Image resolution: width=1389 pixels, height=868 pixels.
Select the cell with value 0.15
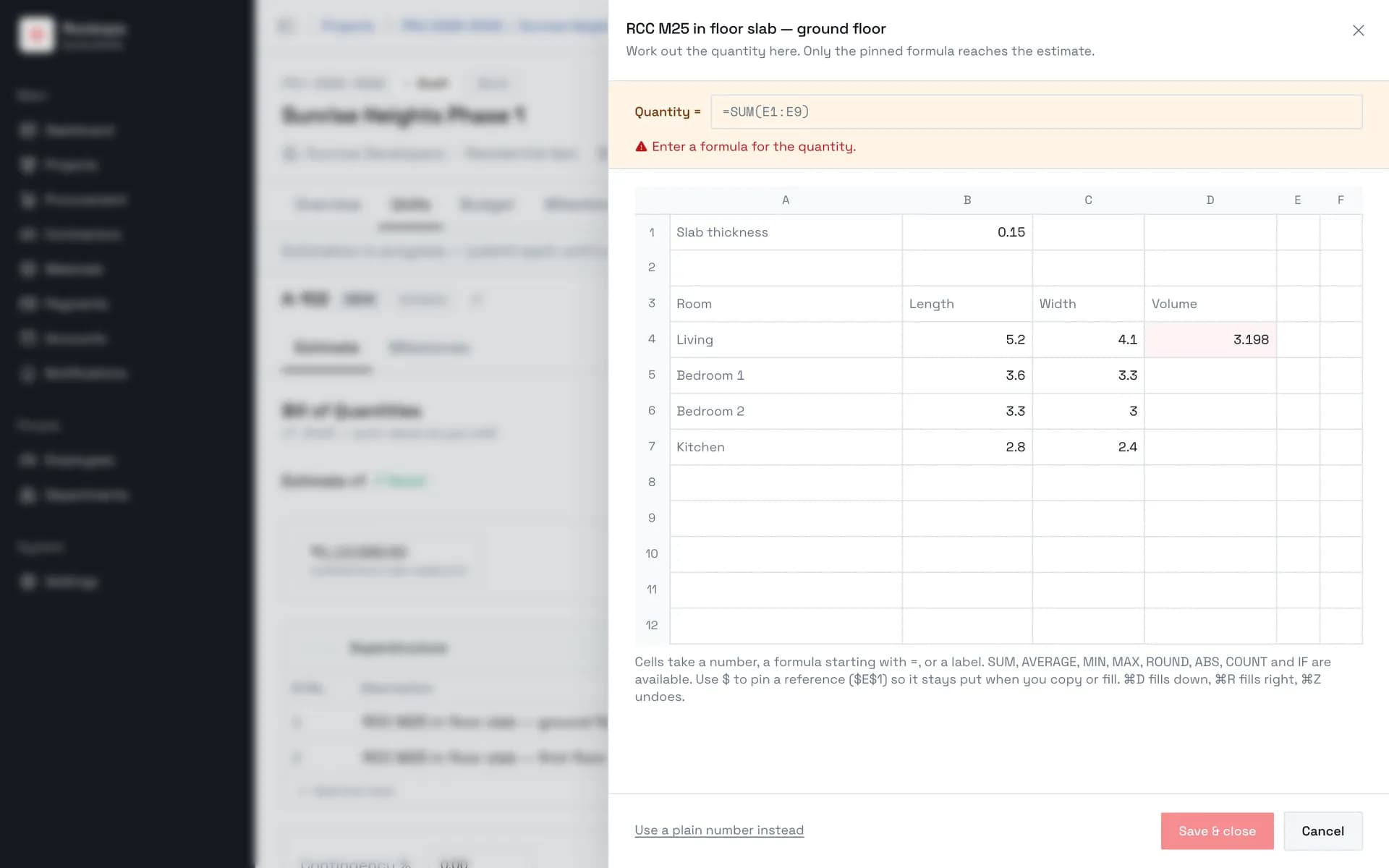[x=967, y=232]
